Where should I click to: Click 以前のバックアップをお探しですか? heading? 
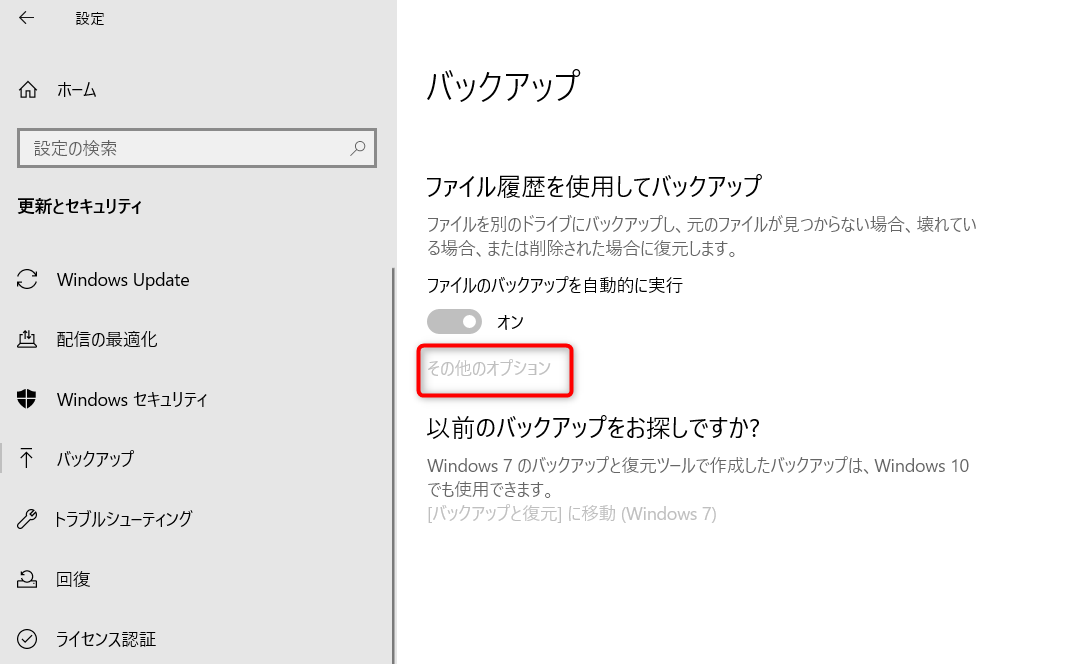[593, 427]
